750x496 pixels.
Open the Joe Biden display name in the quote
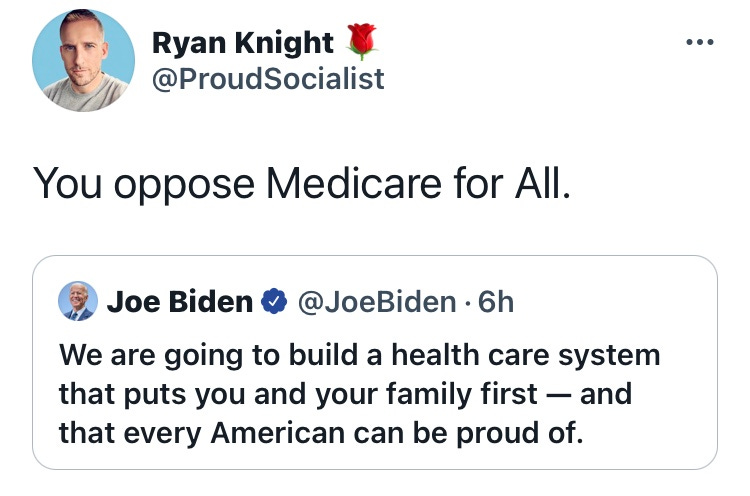179,302
